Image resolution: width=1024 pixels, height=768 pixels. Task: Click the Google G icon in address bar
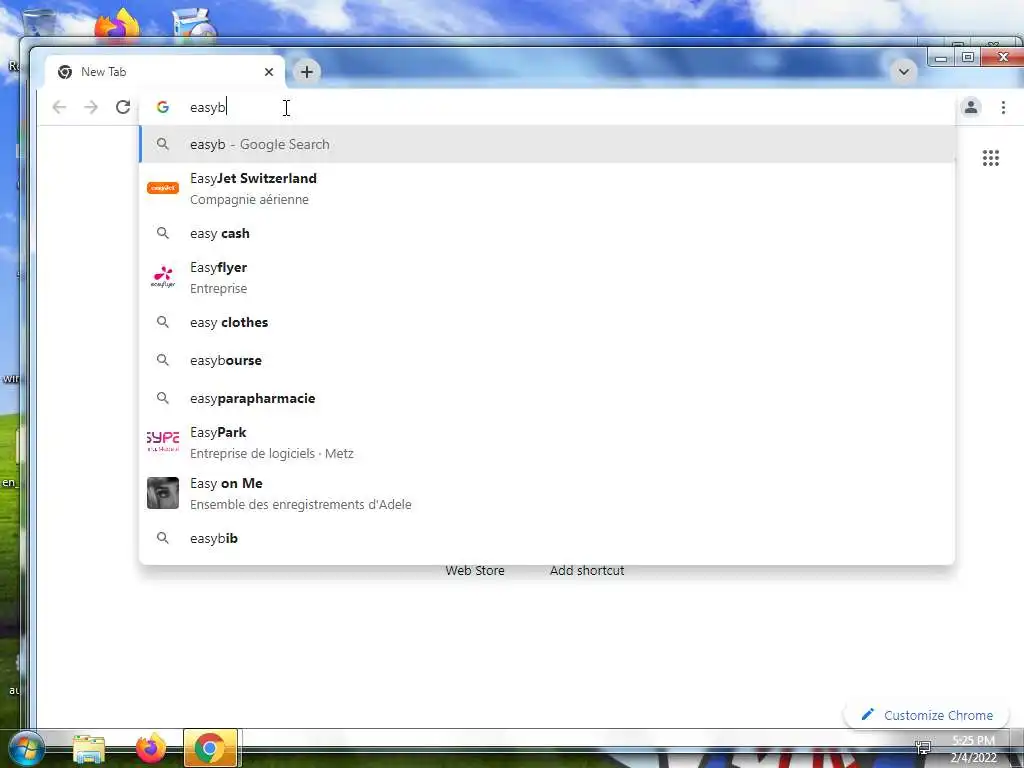pyautogui.click(x=163, y=107)
